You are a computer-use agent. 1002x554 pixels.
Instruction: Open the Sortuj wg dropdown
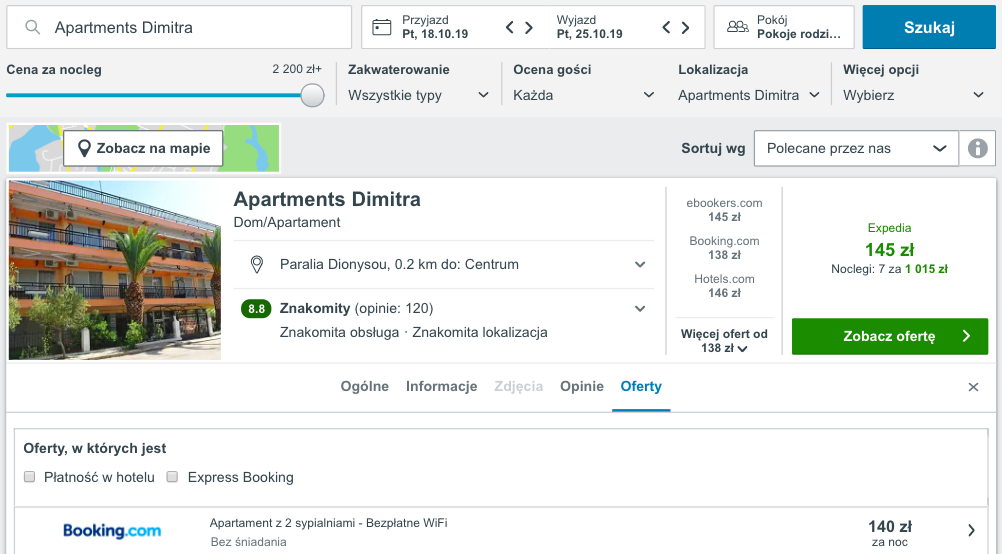point(856,148)
